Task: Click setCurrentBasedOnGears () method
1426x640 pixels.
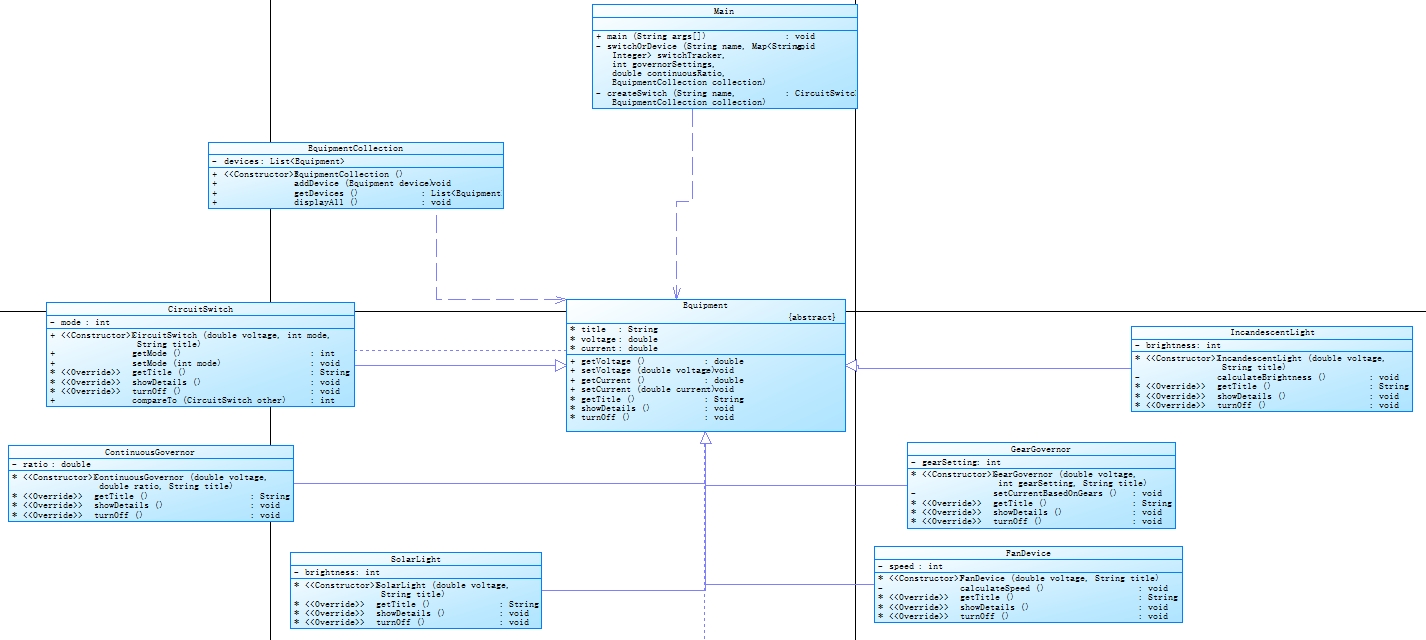Action: (1037, 493)
